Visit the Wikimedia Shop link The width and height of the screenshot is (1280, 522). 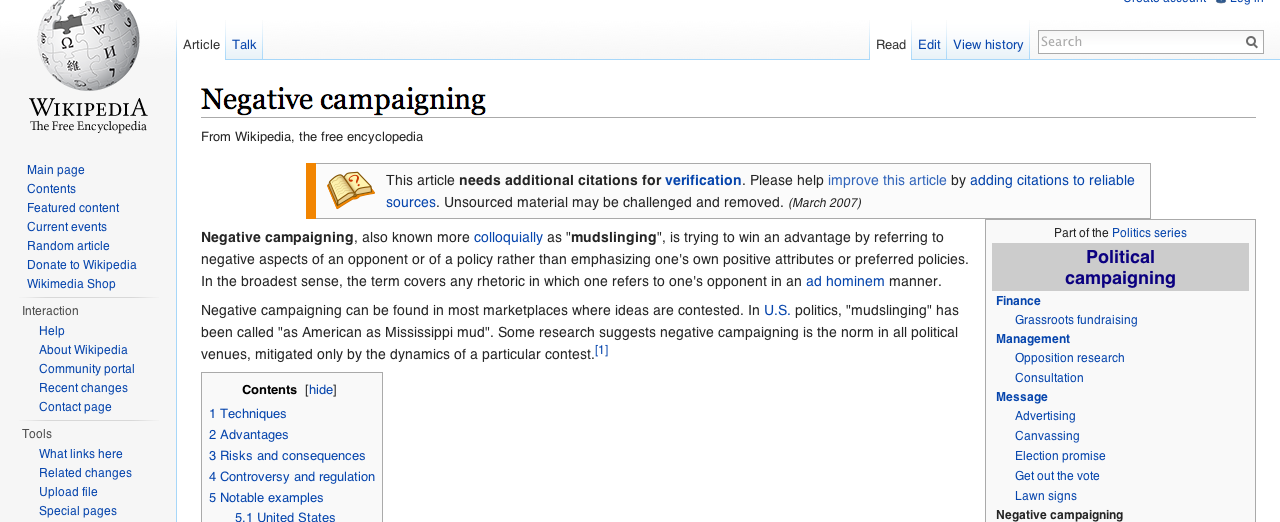pos(71,284)
